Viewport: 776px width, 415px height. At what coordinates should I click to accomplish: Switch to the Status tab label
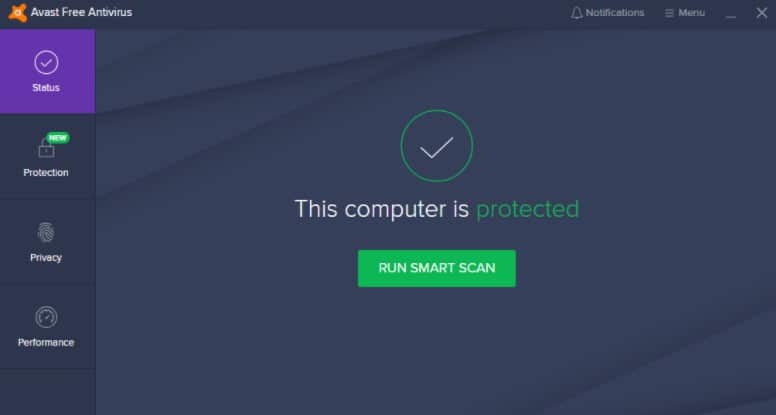pyautogui.click(x=46, y=88)
